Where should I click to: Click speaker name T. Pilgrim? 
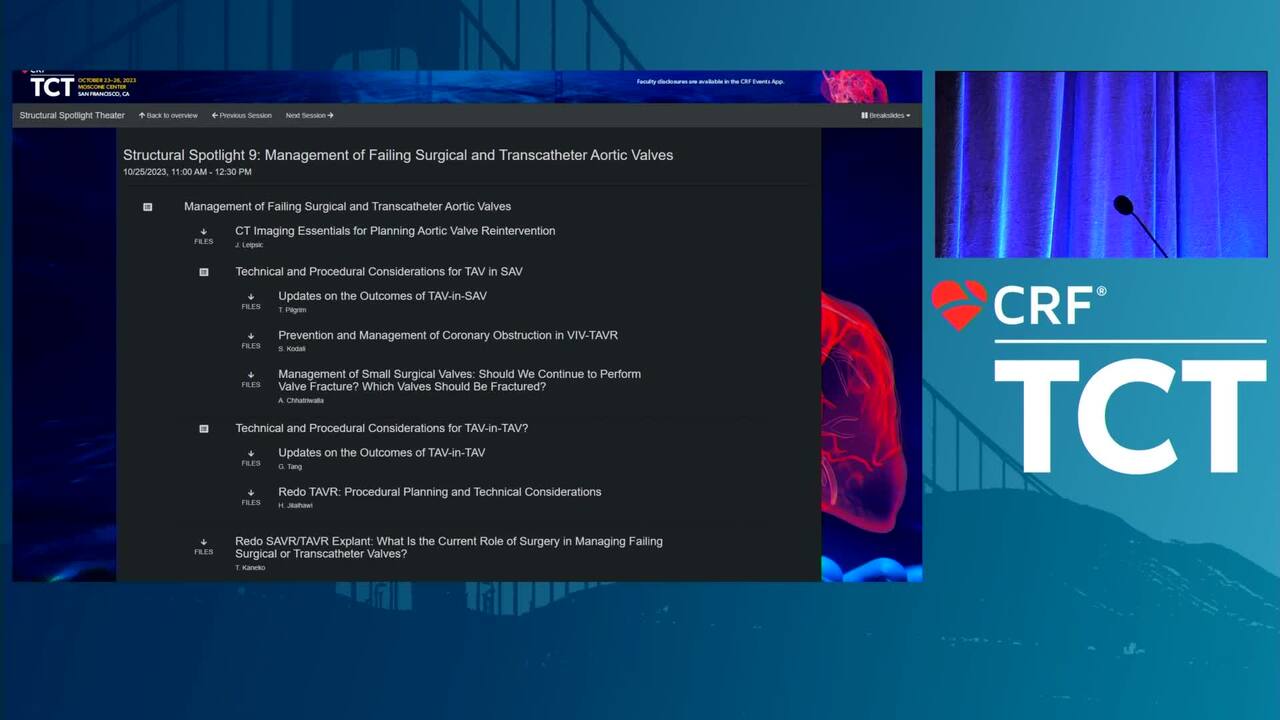tap(292, 310)
